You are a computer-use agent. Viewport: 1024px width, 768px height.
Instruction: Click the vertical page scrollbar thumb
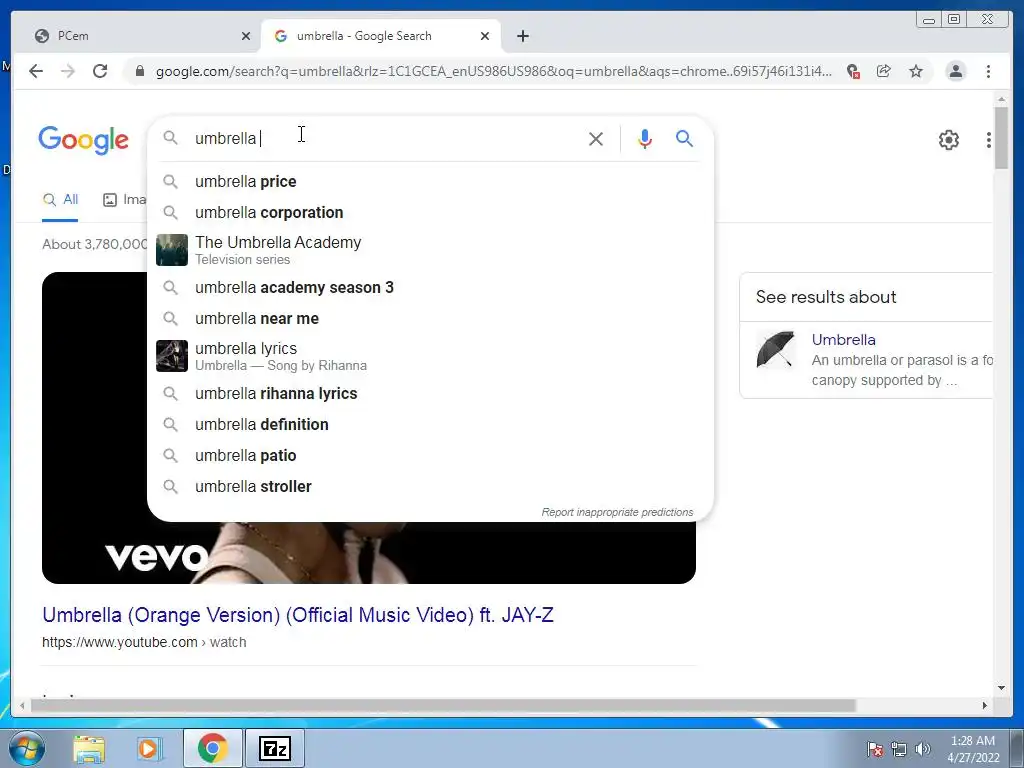tap(1001, 137)
